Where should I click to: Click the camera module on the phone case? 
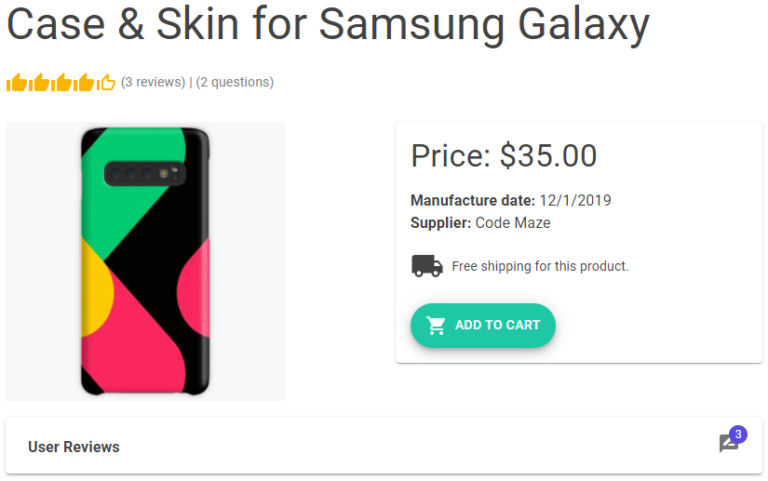(x=145, y=175)
